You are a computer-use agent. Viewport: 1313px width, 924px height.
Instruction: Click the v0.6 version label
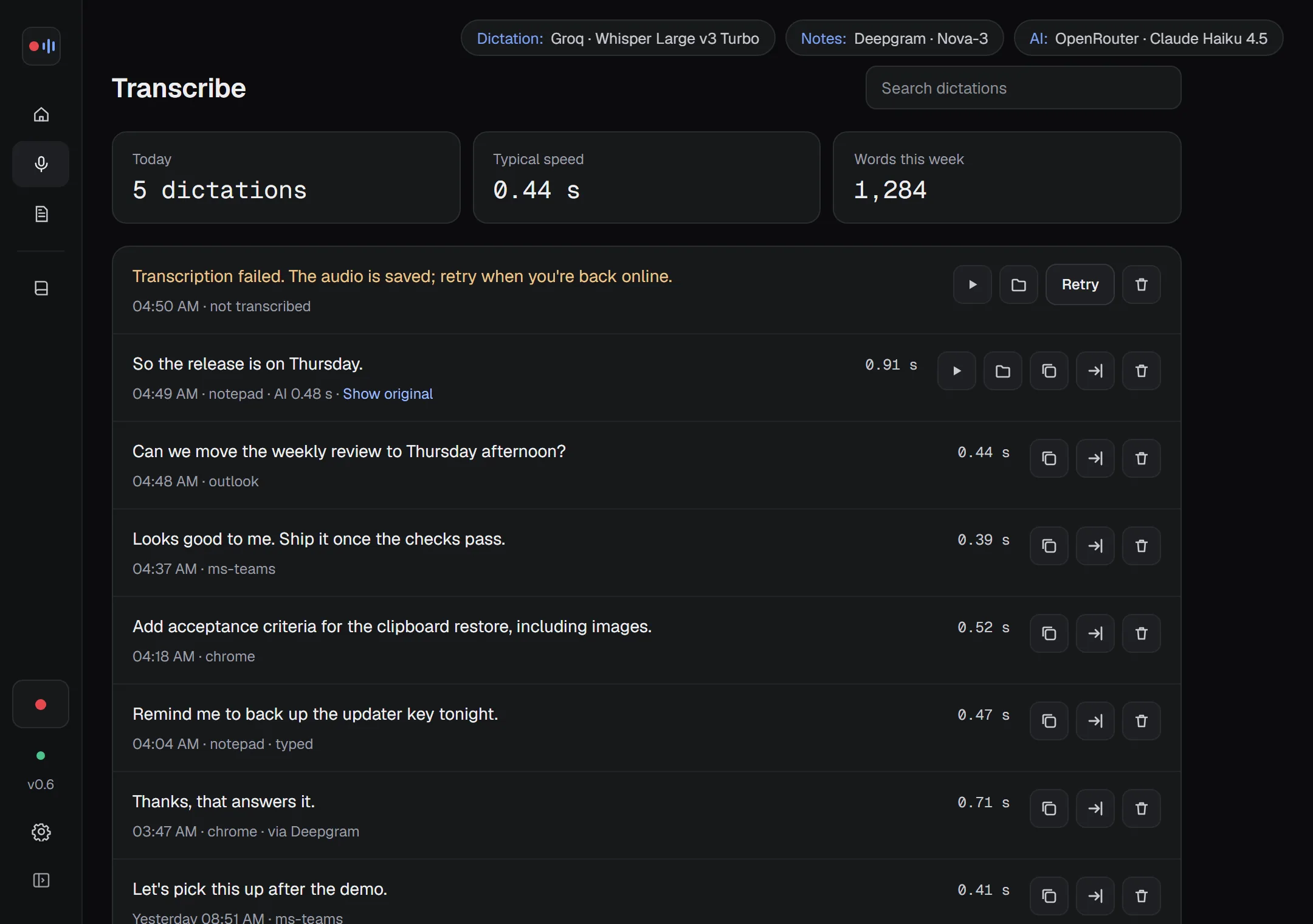[x=41, y=784]
